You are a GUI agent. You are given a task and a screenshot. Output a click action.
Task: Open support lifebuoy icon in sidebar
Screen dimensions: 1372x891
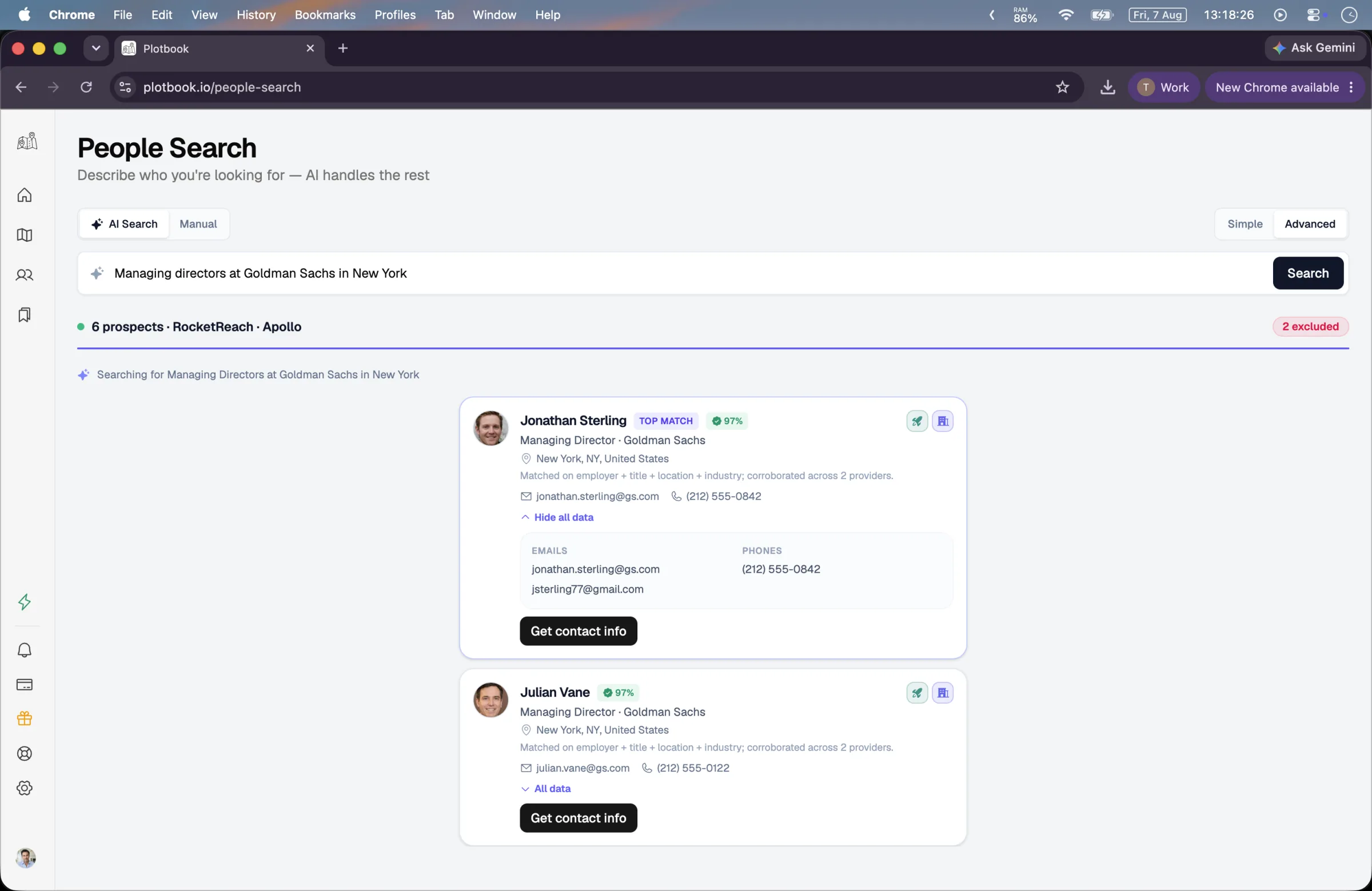[24, 754]
